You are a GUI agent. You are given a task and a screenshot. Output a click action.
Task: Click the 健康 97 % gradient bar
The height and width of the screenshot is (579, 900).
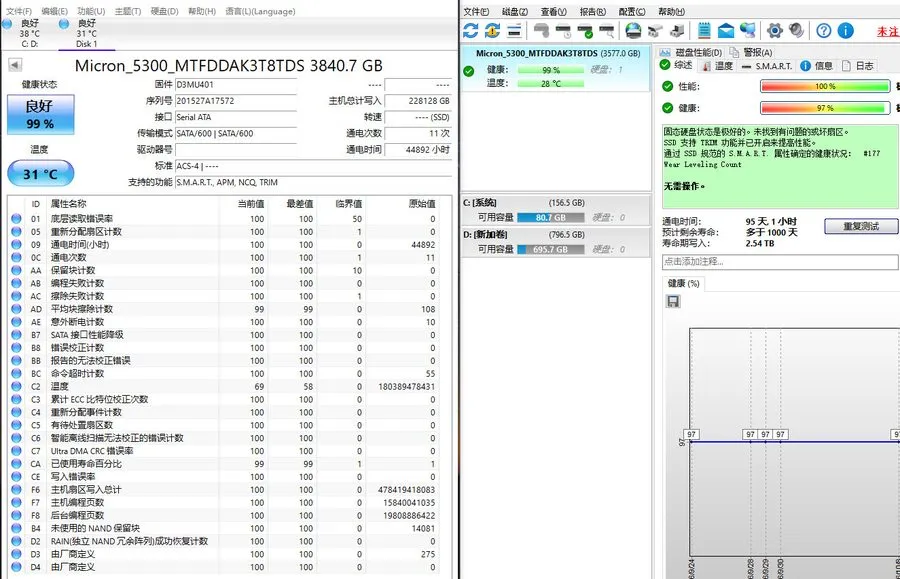pos(825,108)
